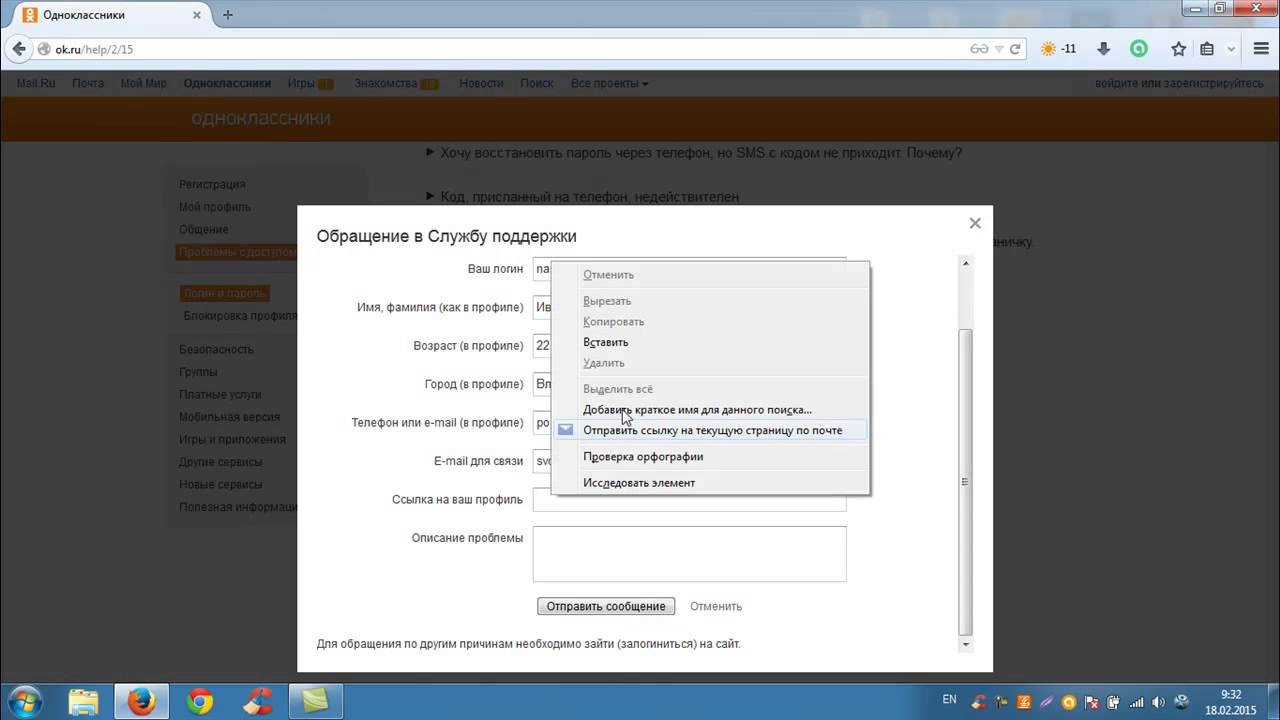Open the green notes app in taskbar

point(315,701)
